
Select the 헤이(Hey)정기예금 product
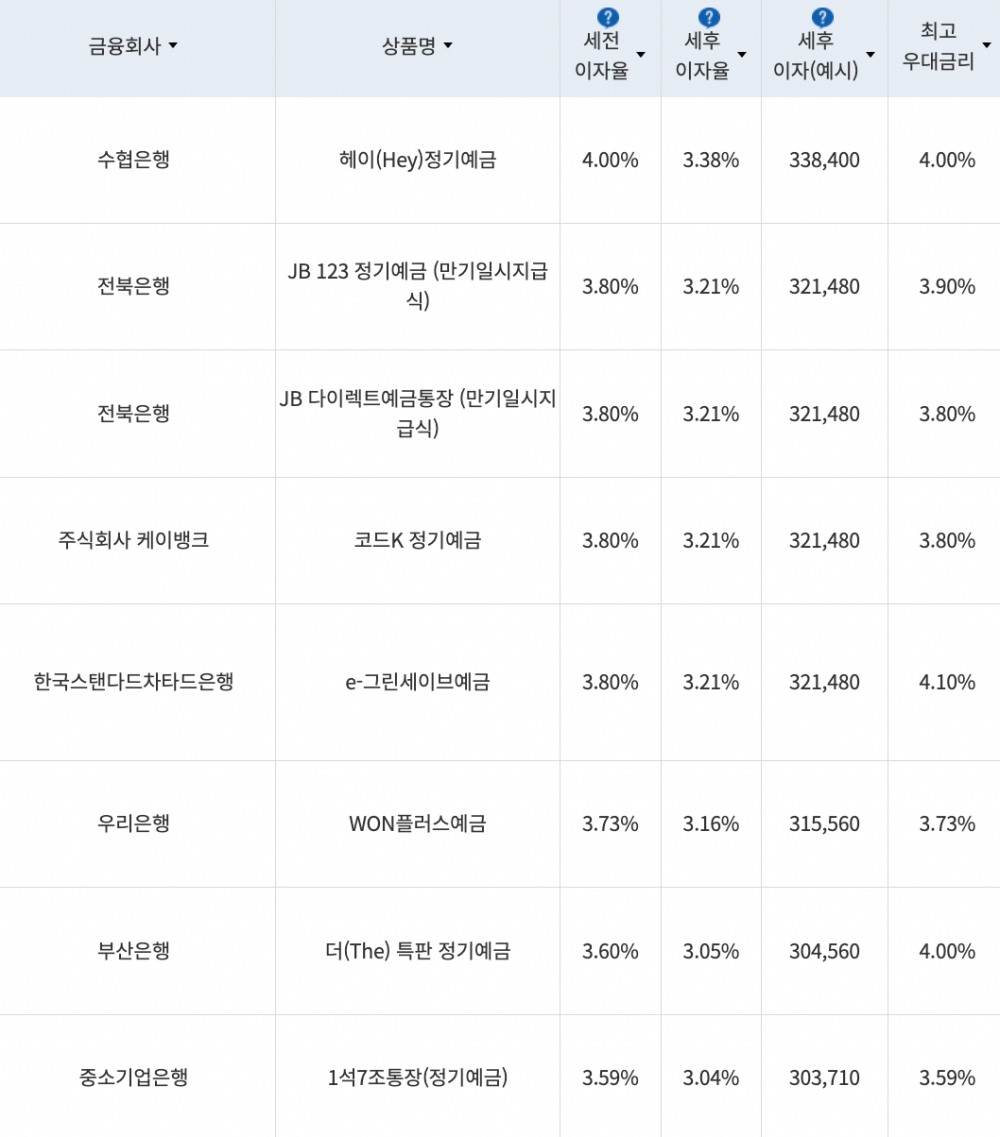coord(416,160)
